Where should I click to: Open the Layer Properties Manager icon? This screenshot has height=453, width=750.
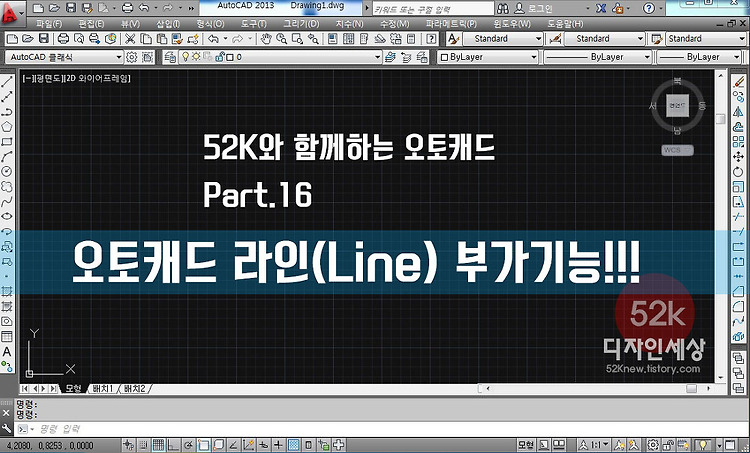[170, 57]
